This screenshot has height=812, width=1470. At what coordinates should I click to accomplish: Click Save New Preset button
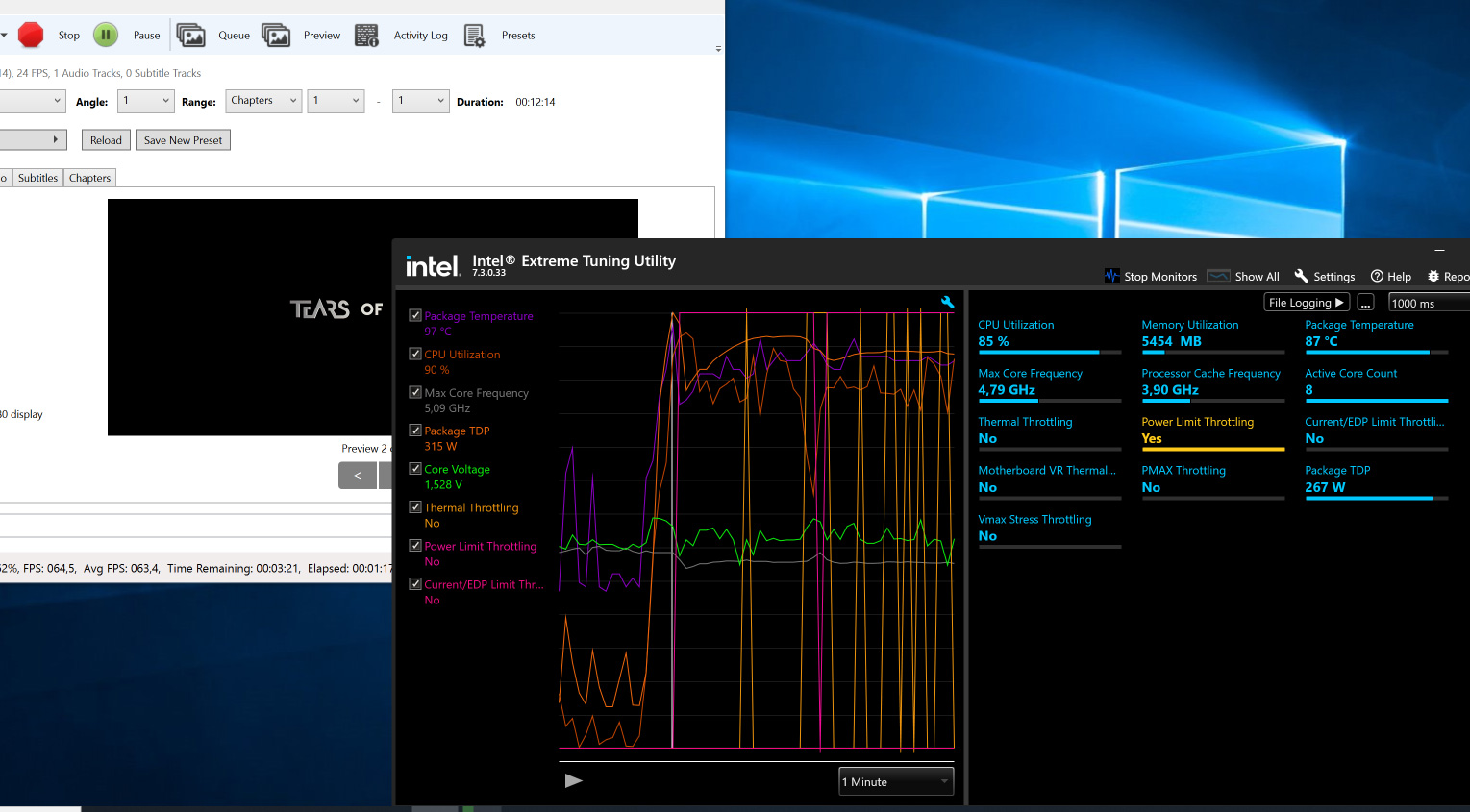pos(183,140)
